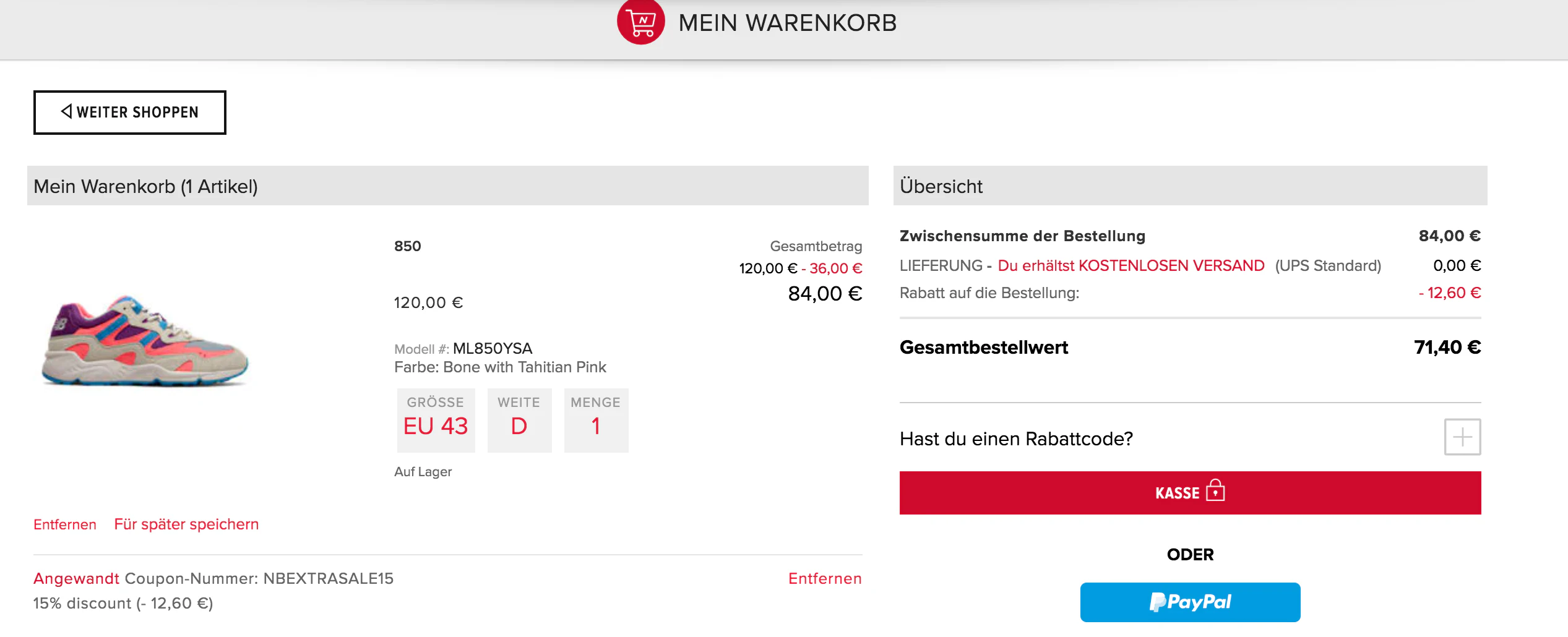Screen dimensions: 1568x637
Task: Remove coupon NBEXTRASALE15 via Entfernen
Action: point(825,579)
